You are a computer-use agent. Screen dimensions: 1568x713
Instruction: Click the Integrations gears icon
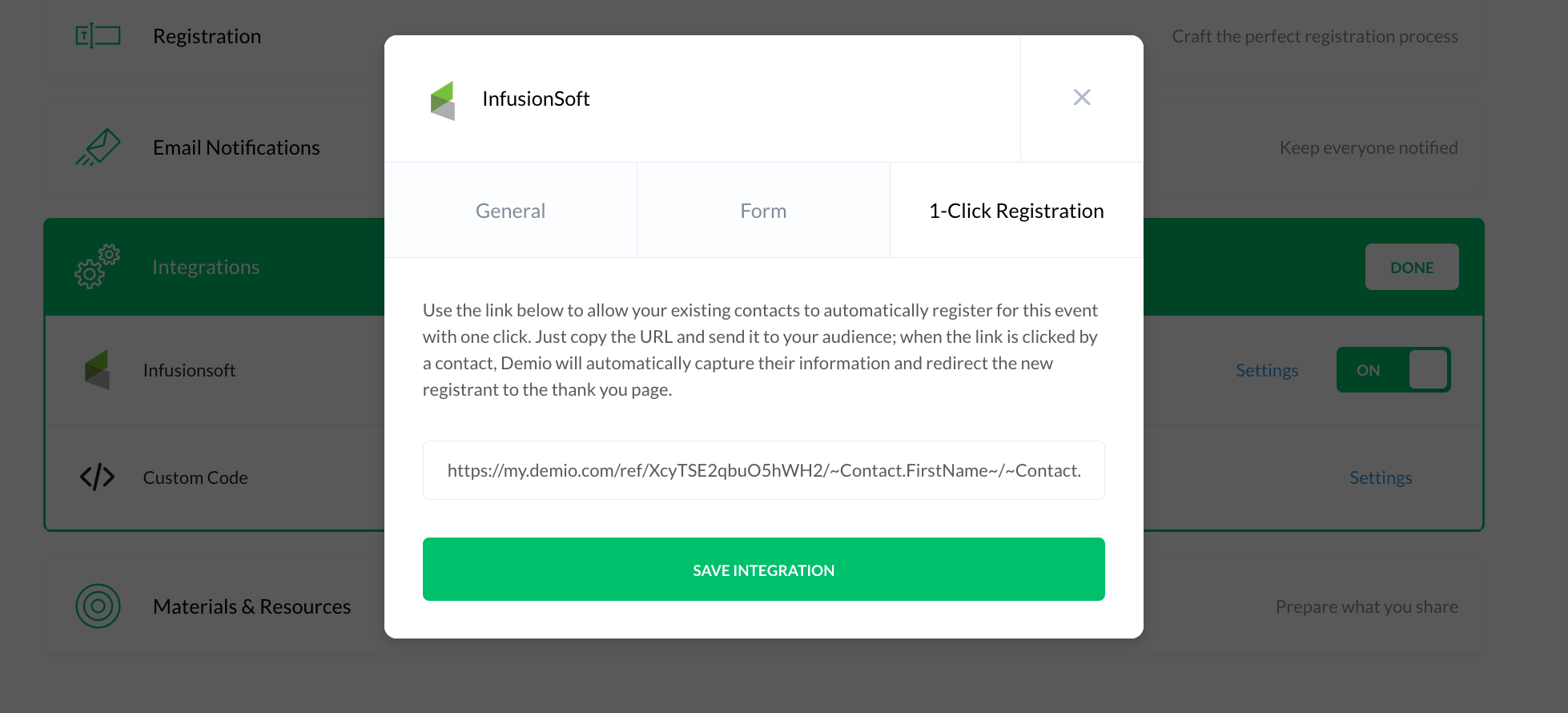(x=98, y=267)
